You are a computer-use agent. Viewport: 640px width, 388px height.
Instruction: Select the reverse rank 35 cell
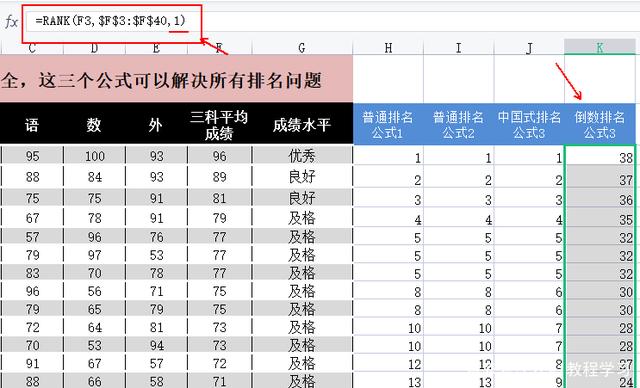(600, 218)
